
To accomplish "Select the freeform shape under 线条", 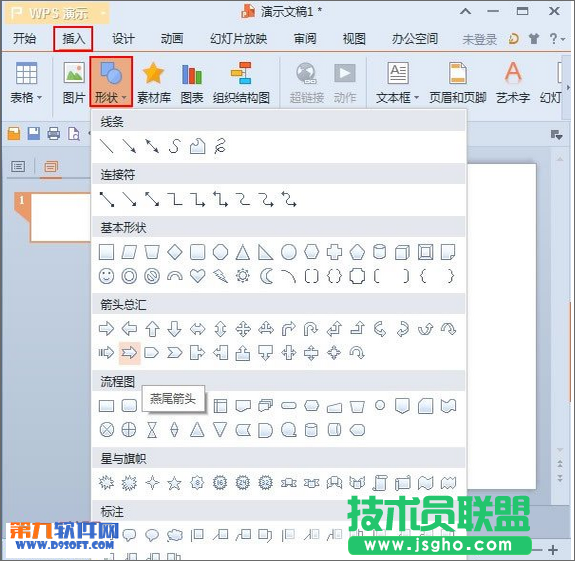I will pos(197,146).
